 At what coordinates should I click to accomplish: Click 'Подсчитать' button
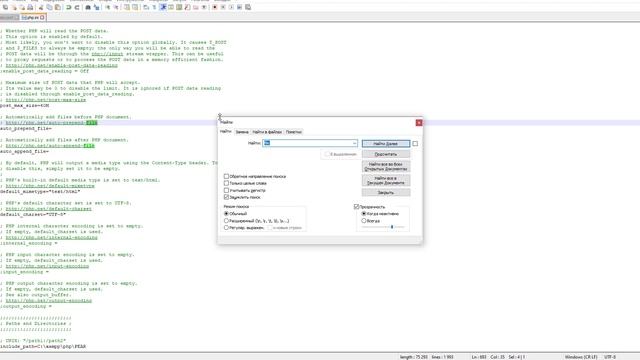coord(386,154)
